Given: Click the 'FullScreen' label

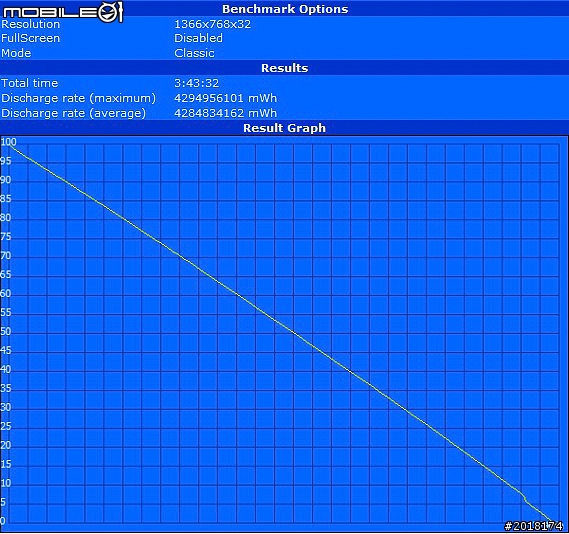Looking at the screenshot, I should (30, 38).
